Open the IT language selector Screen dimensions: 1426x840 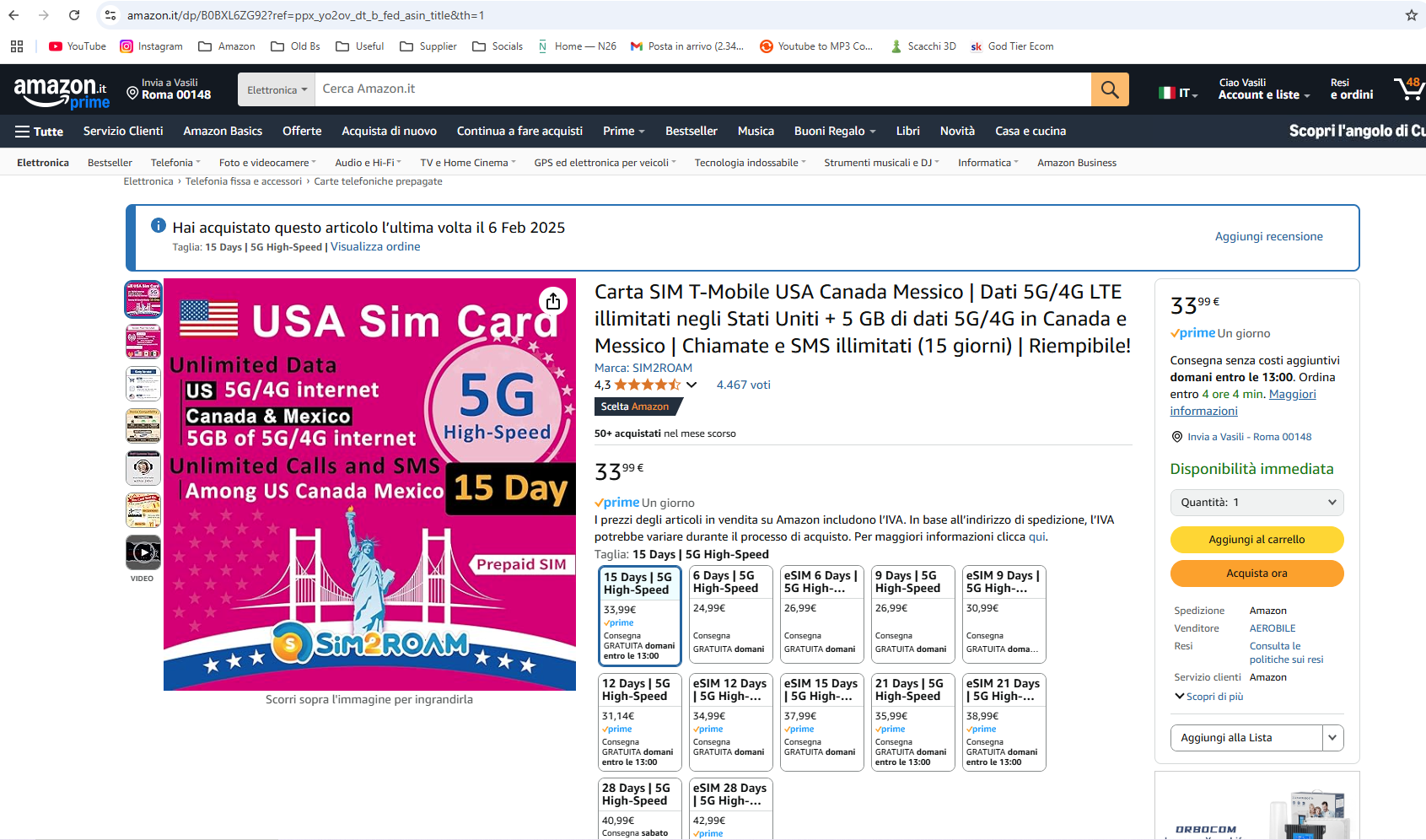coord(1178,93)
